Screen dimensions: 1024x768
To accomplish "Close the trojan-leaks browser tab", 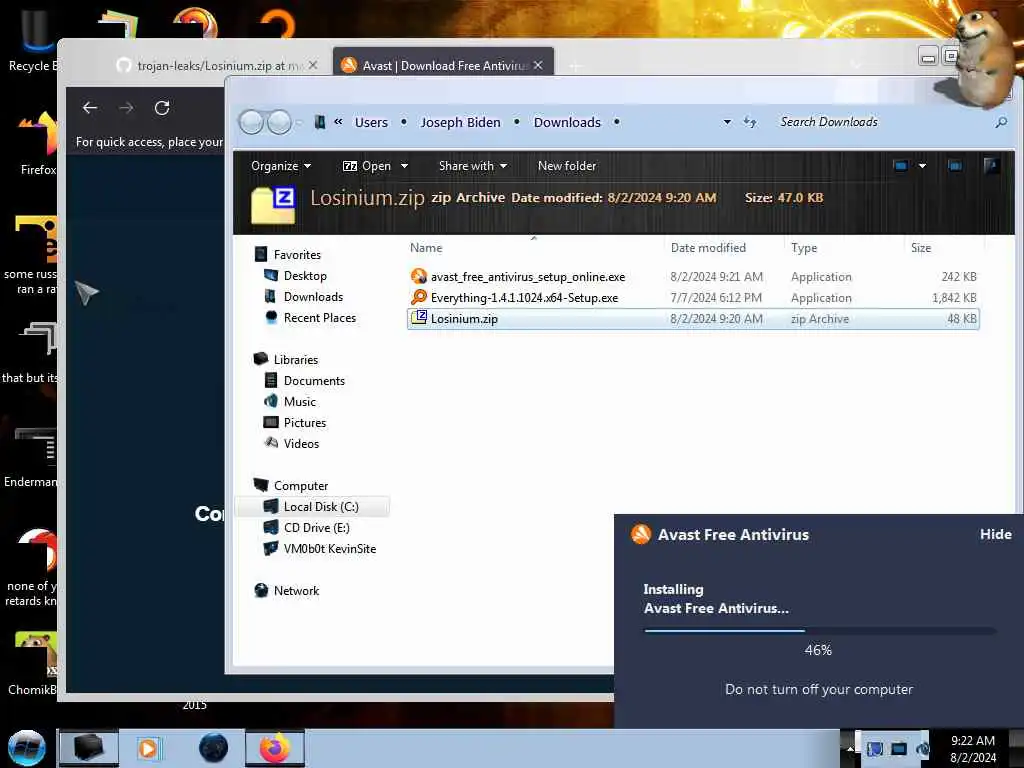I will (313, 65).
